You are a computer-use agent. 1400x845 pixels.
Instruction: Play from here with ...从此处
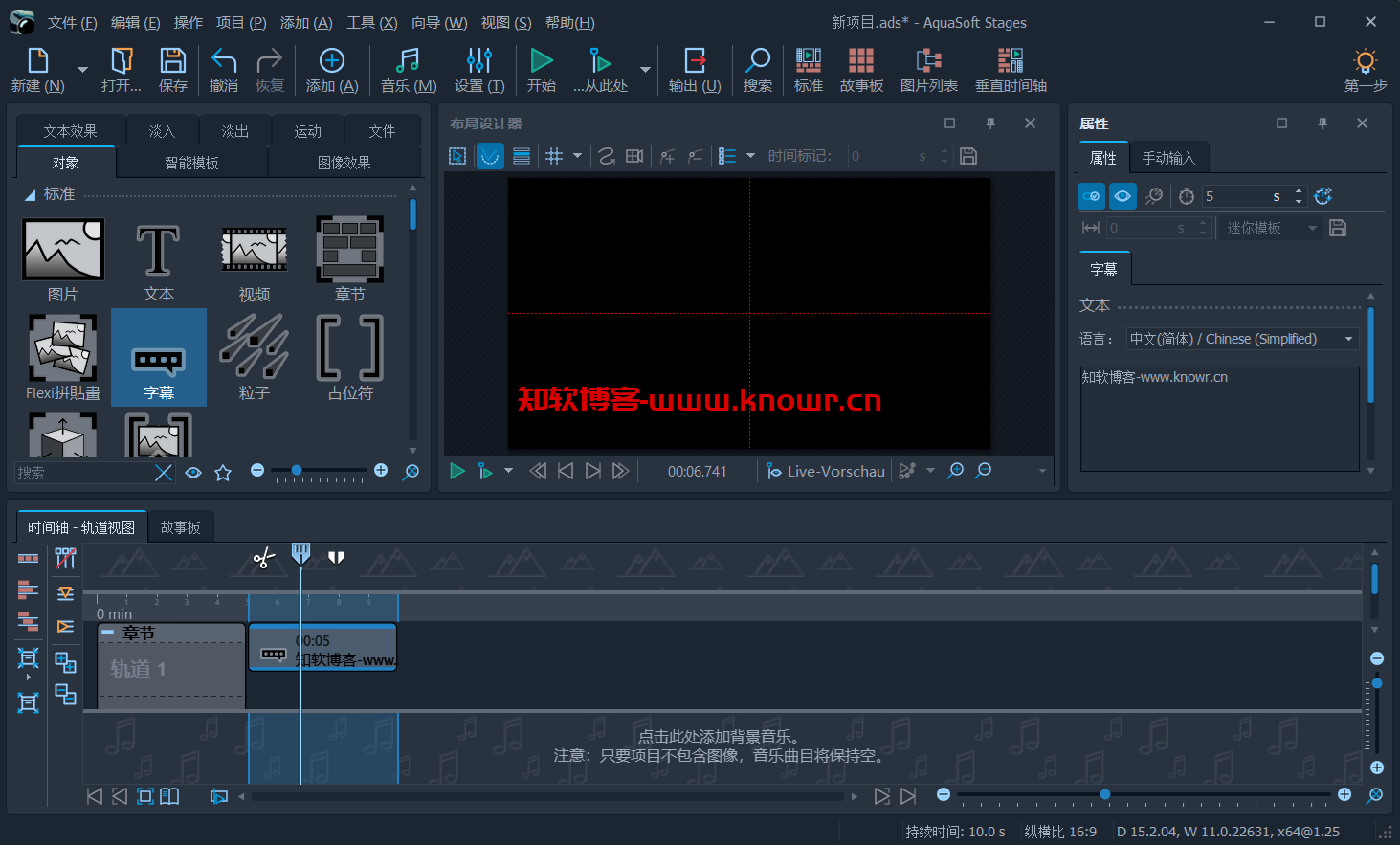coord(601,71)
